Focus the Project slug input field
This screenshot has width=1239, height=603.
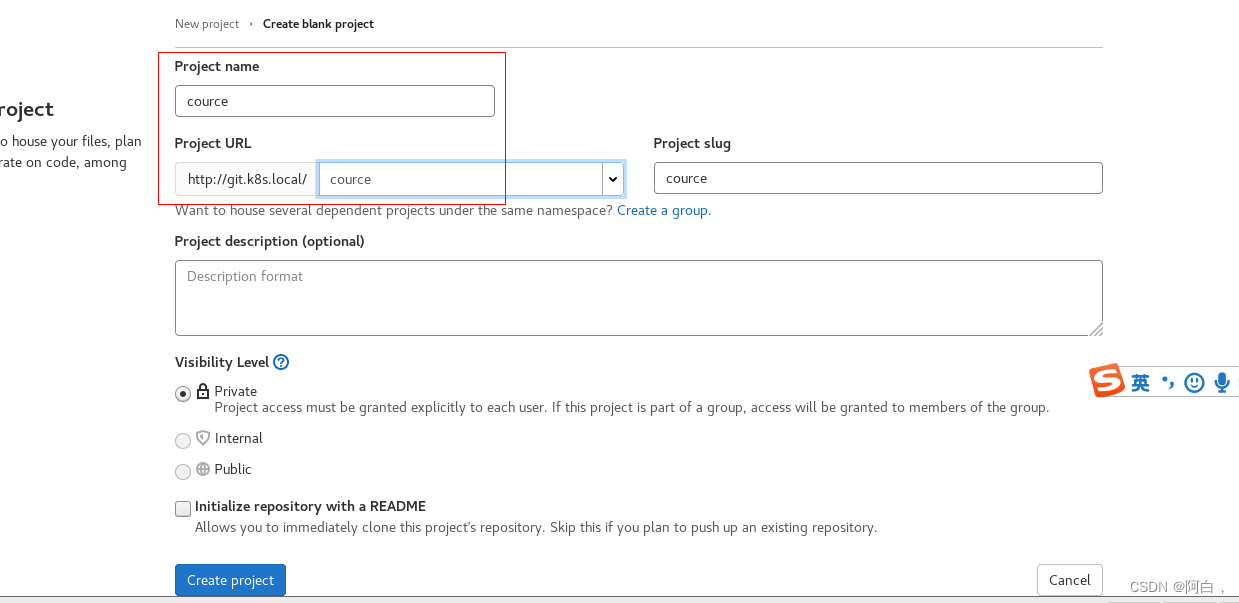tap(878, 178)
